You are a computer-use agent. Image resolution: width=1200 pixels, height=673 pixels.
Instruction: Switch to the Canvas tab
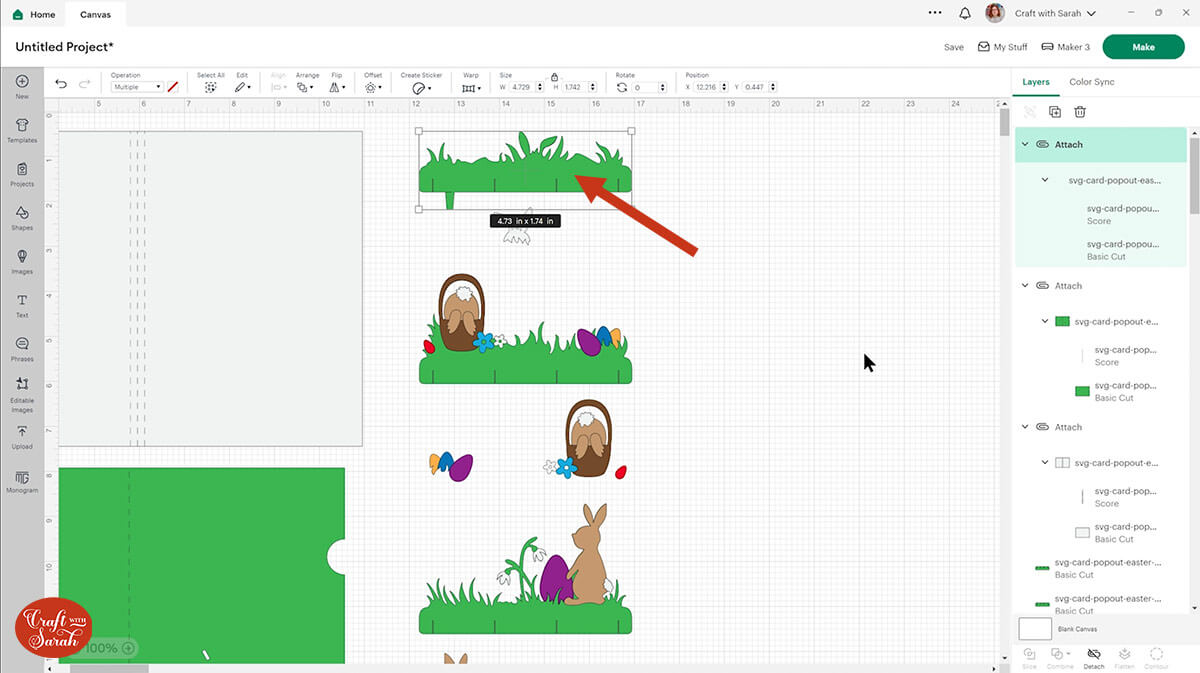(96, 14)
